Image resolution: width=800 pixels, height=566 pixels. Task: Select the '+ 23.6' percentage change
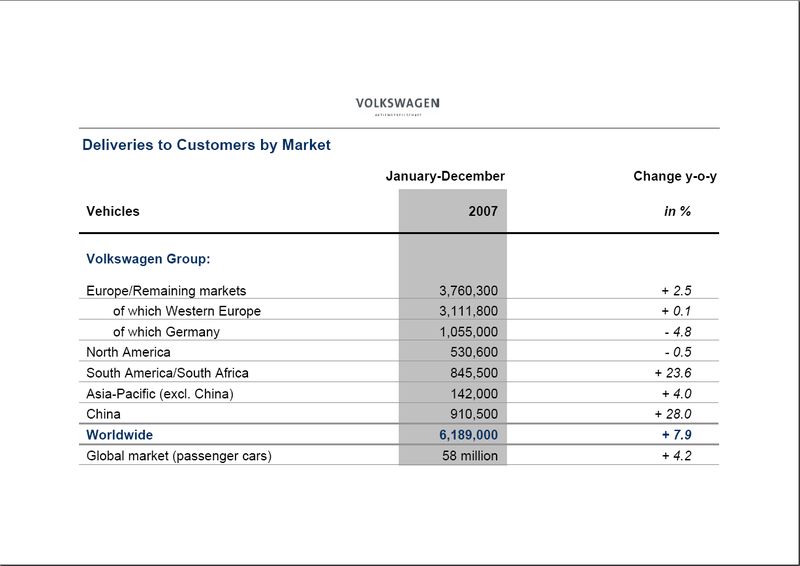point(673,373)
